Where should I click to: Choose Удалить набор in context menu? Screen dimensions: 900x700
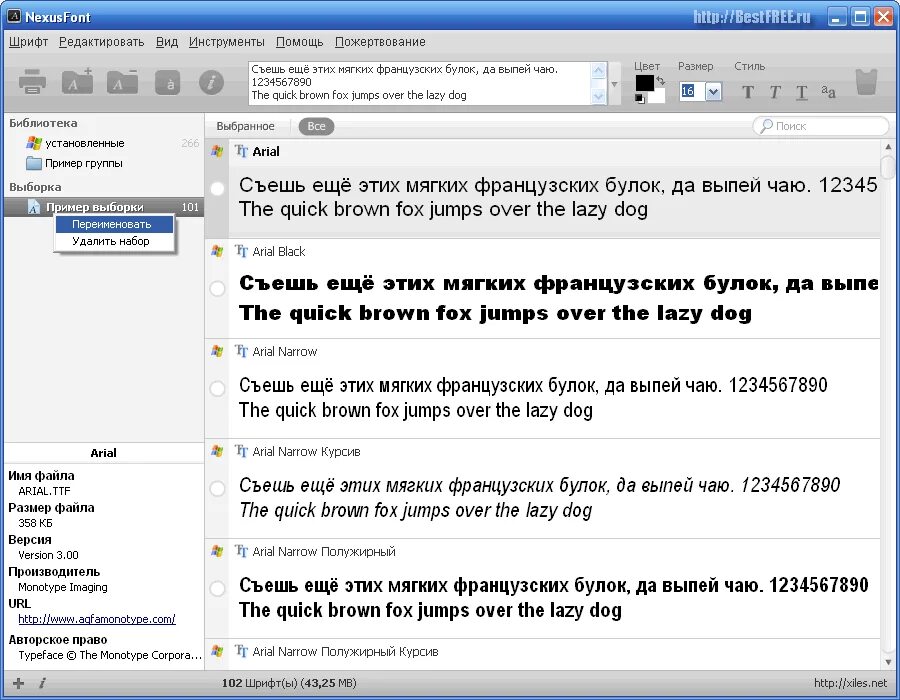pyautogui.click(x=114, y=241)
